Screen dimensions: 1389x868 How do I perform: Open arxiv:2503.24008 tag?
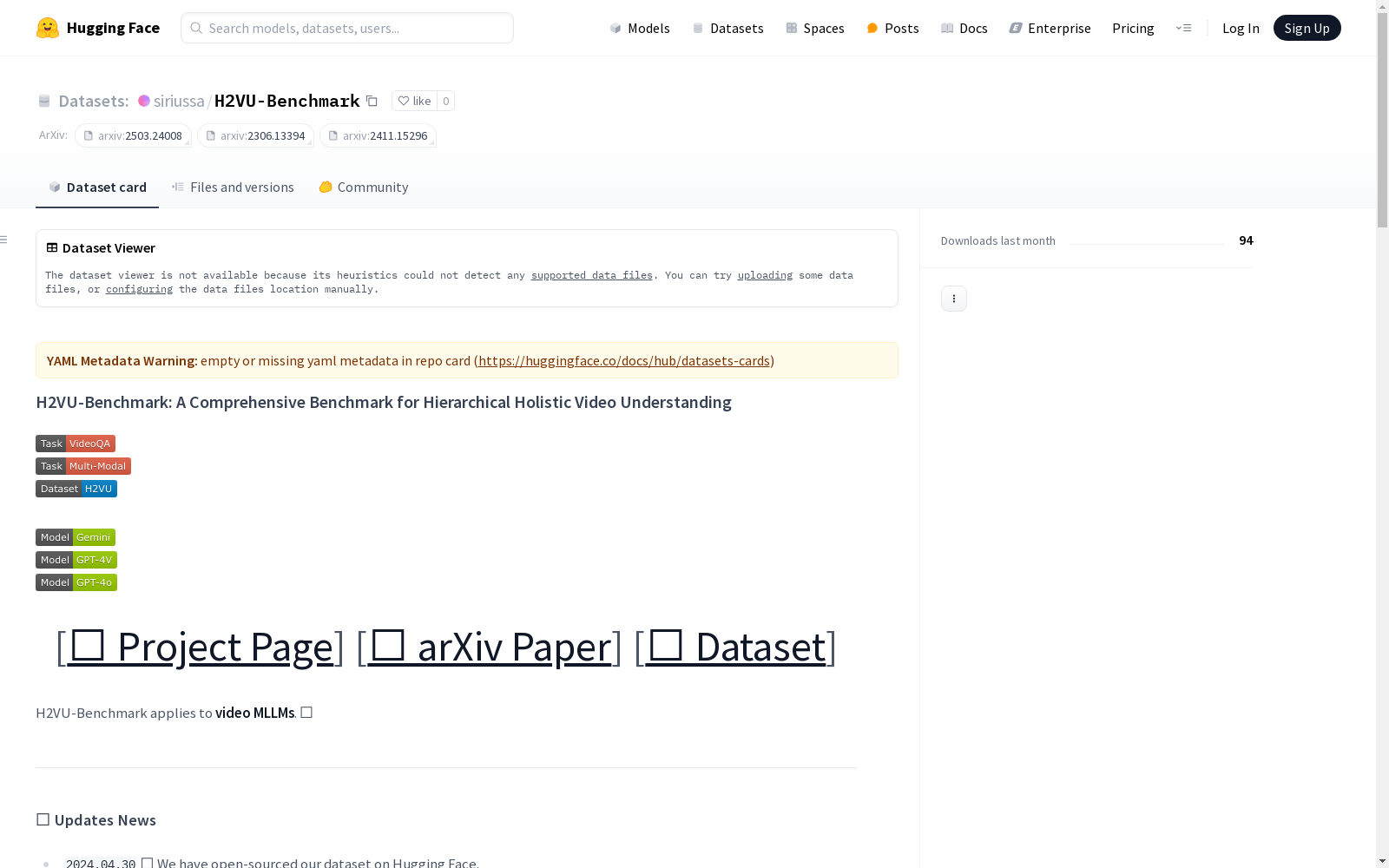133,135
